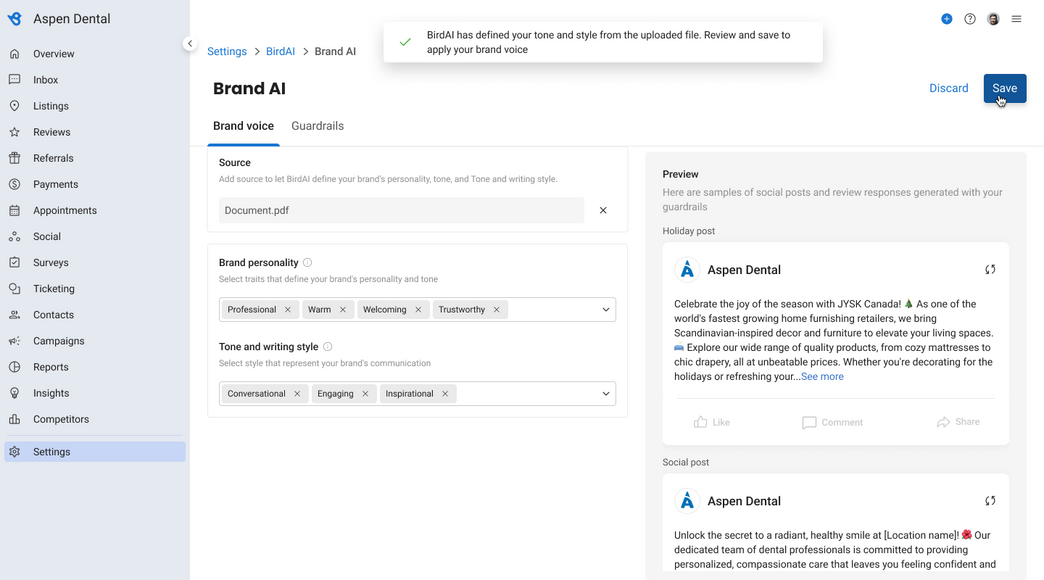
Task: Click the Holiday post label
Action: pyautogui.click(x=688, y=231)
